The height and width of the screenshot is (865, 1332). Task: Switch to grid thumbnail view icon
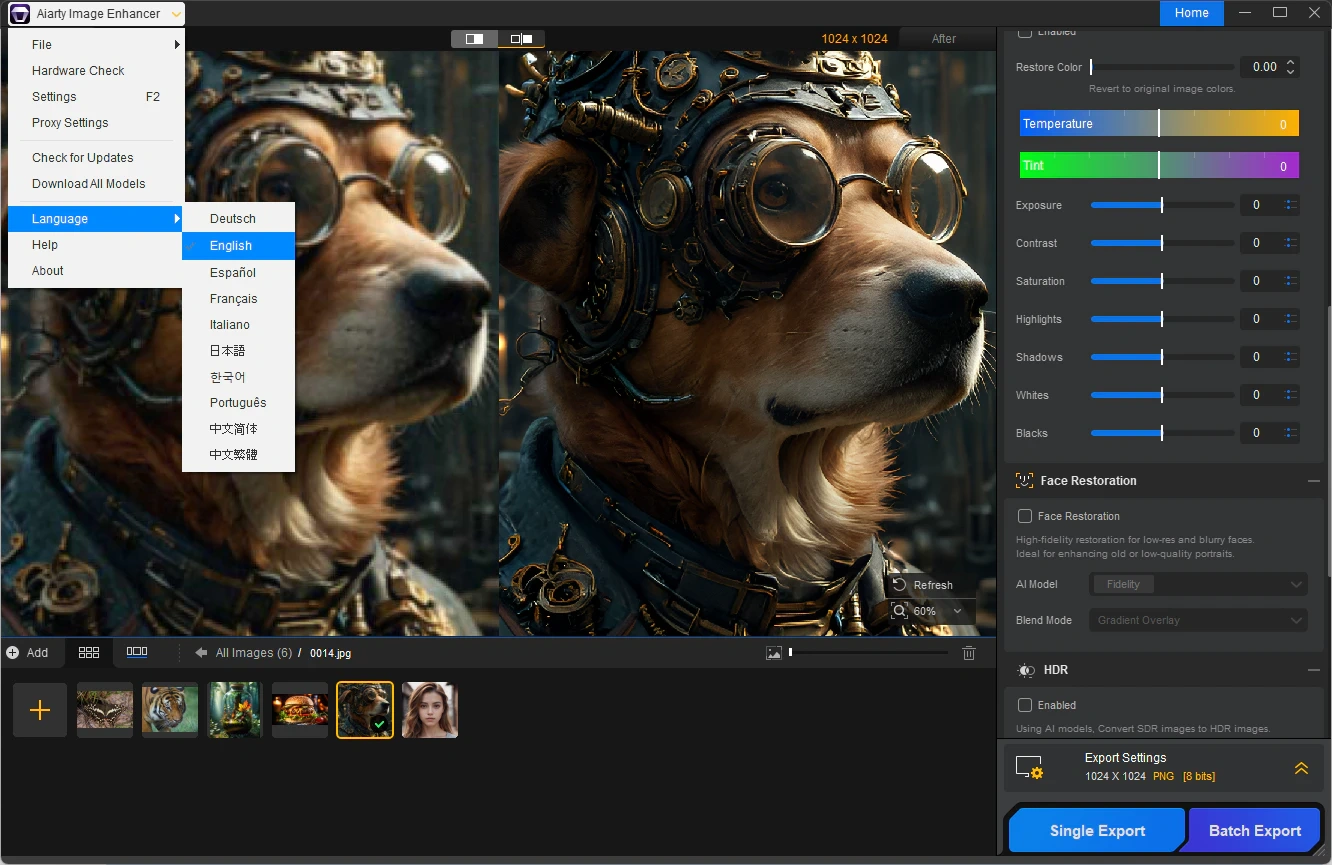pyautogui.click(x=89, y=652)
